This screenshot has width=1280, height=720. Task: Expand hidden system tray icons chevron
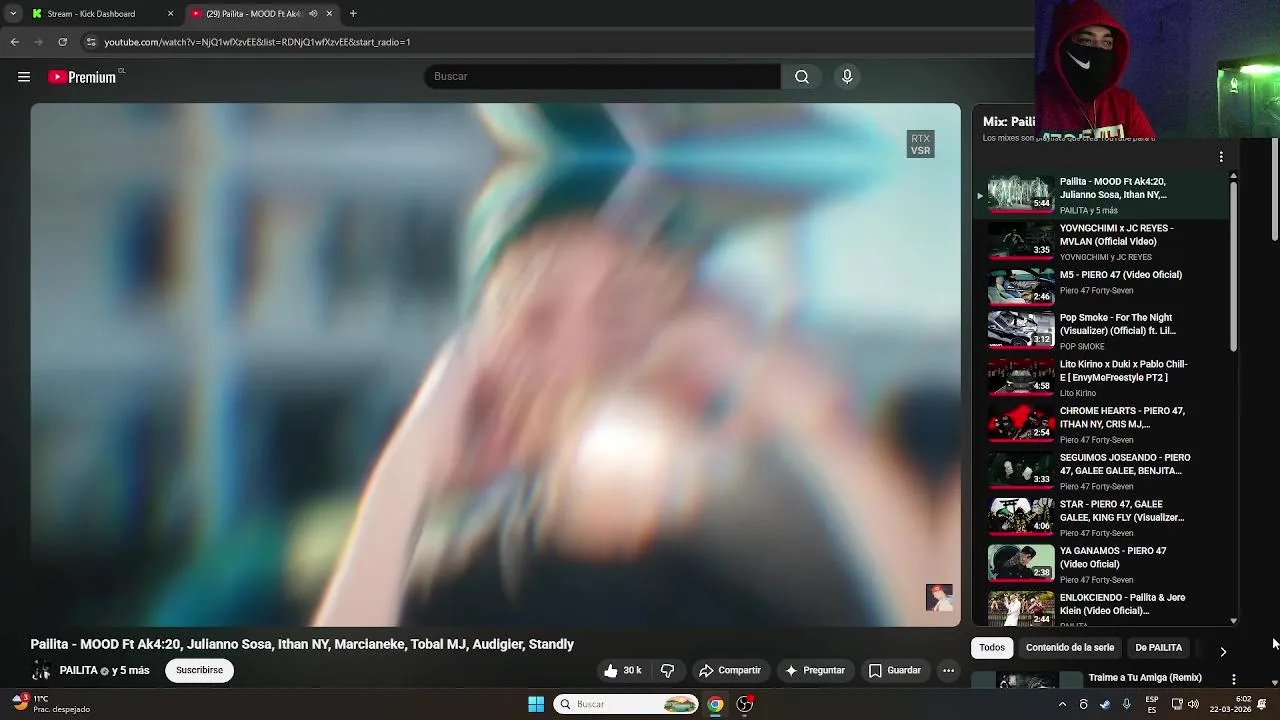pos(1062,704)
